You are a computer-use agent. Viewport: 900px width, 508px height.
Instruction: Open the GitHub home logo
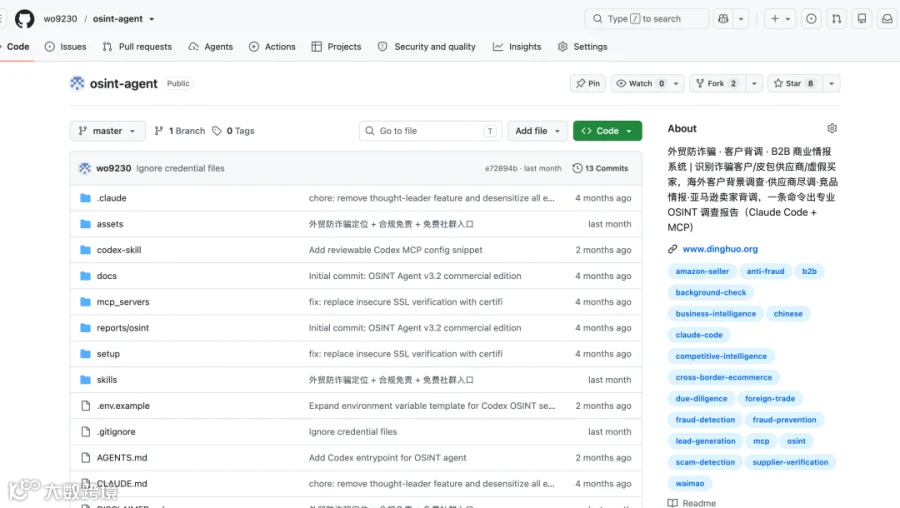click(24, 19)
